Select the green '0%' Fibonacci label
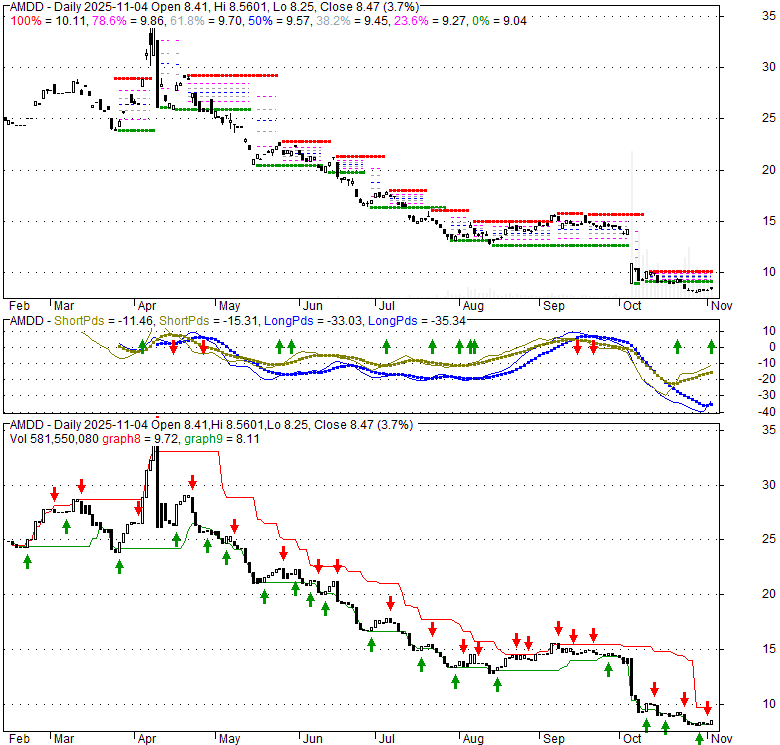The width and height of the screenshot is (780, 745). click(481, 21)
